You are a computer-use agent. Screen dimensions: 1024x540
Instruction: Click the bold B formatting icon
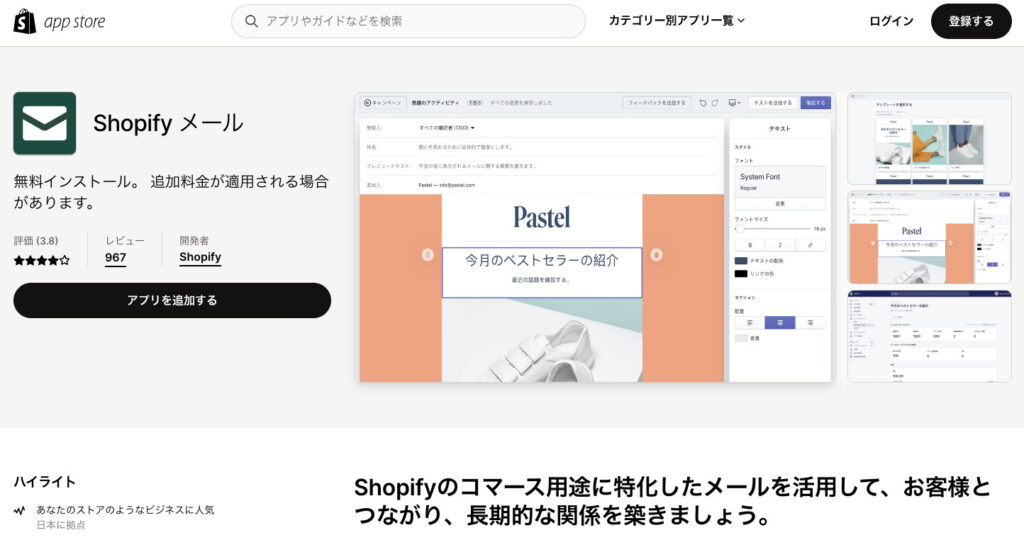pyautogui.click(x=750, y=245)
